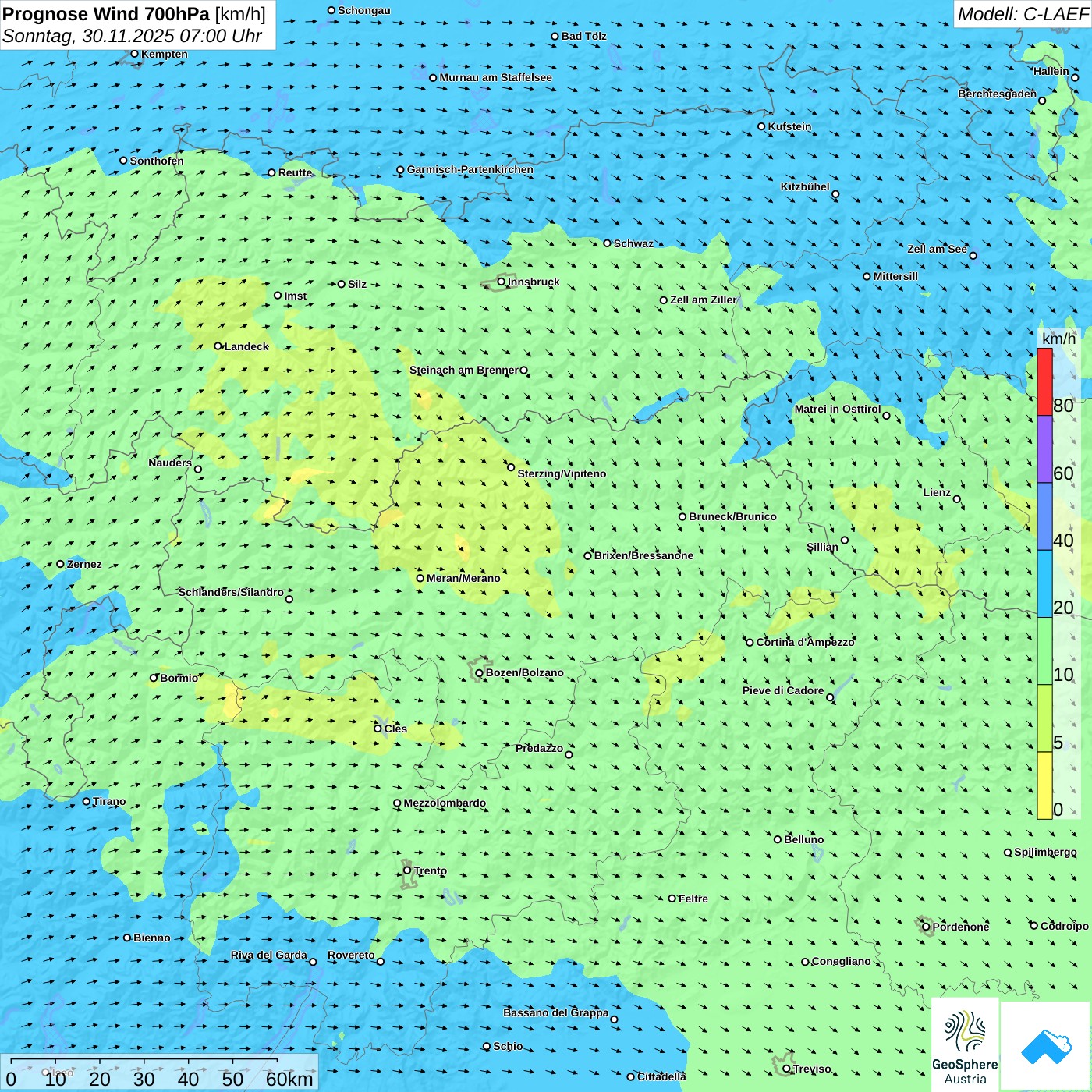
Task: Click the Landeck location marker
Action: (x=218, y=346)
